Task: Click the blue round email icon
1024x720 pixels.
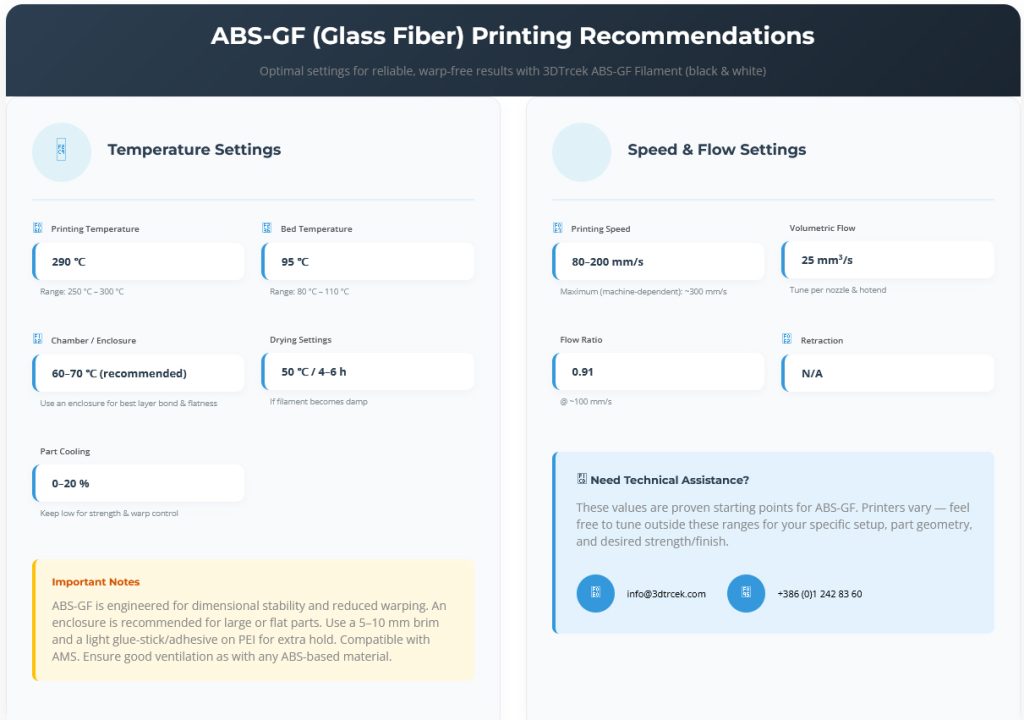Action: click(595, 593)
